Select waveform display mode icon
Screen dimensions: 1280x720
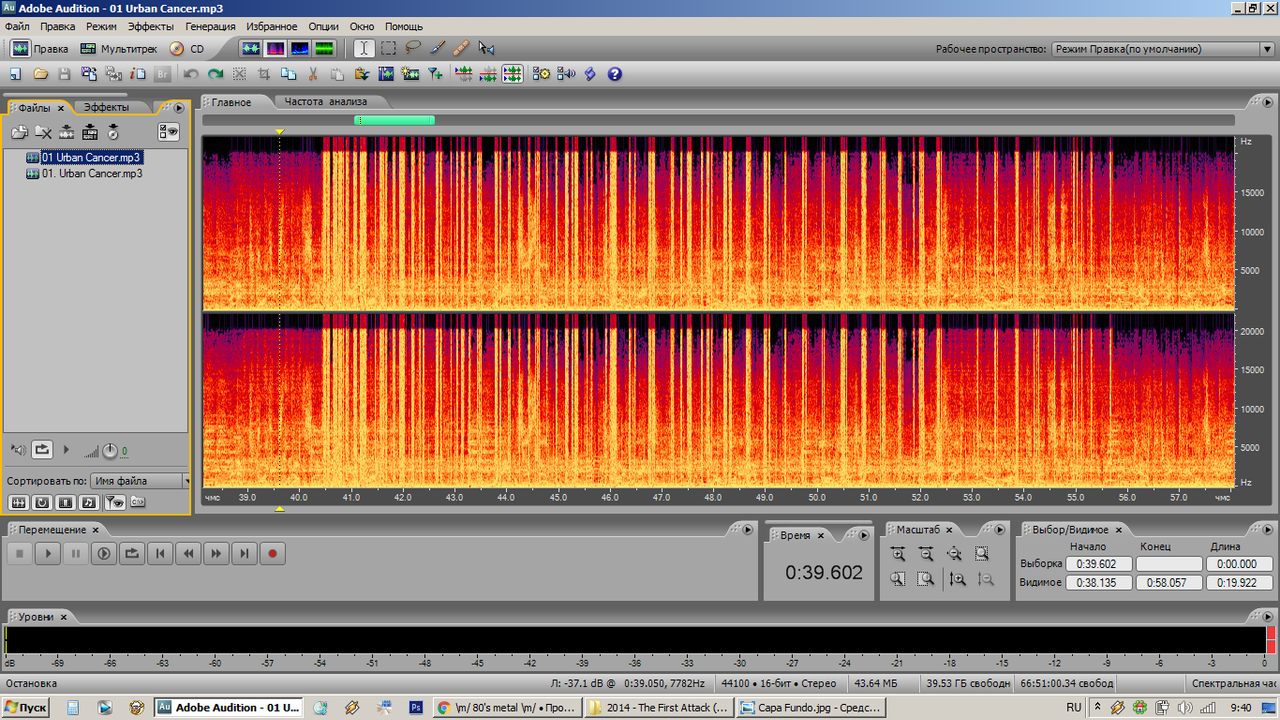[249, 48]
